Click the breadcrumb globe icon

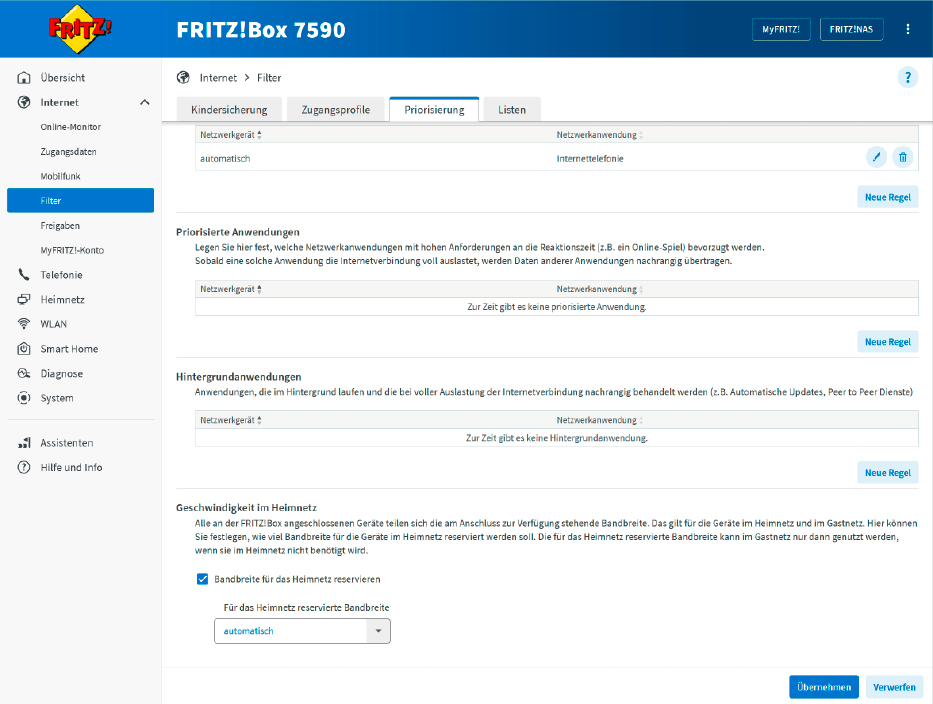pos(183,77)
